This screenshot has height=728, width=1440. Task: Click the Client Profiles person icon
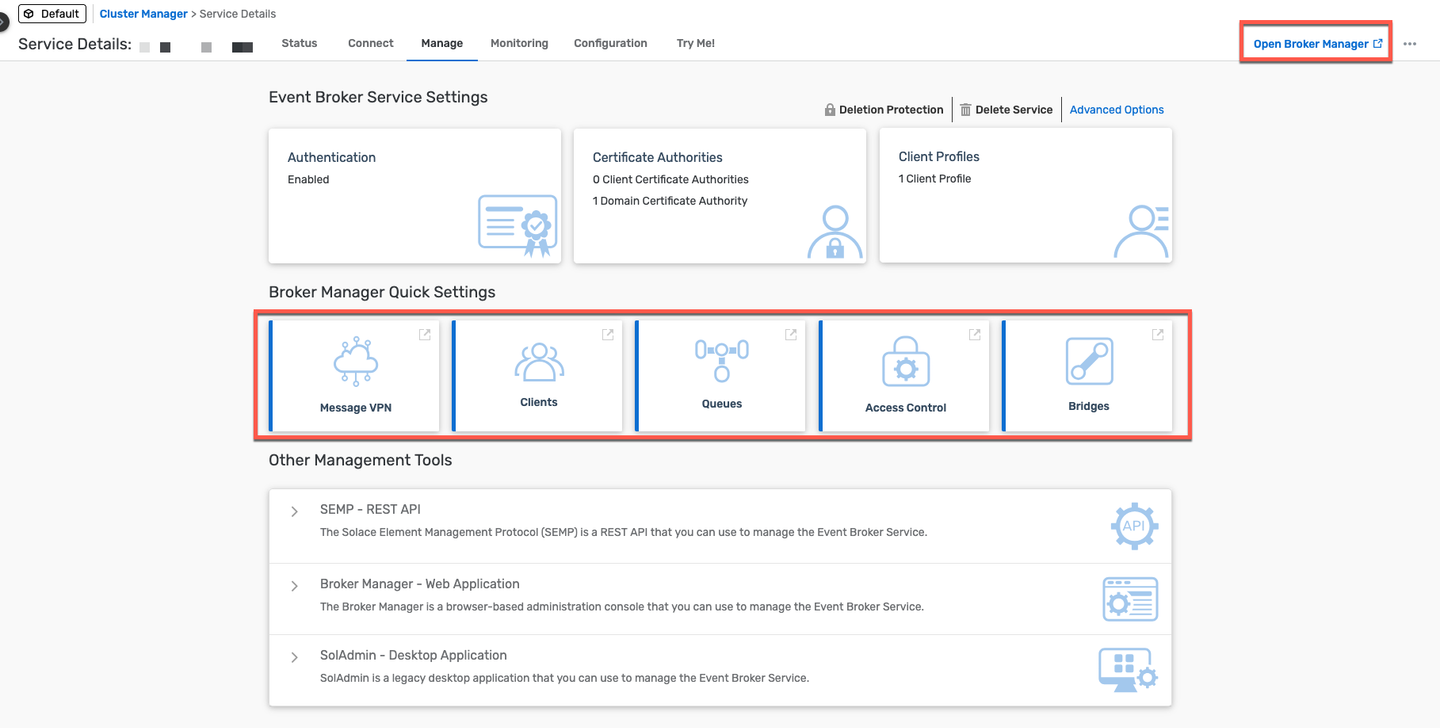pos(1141,232)
